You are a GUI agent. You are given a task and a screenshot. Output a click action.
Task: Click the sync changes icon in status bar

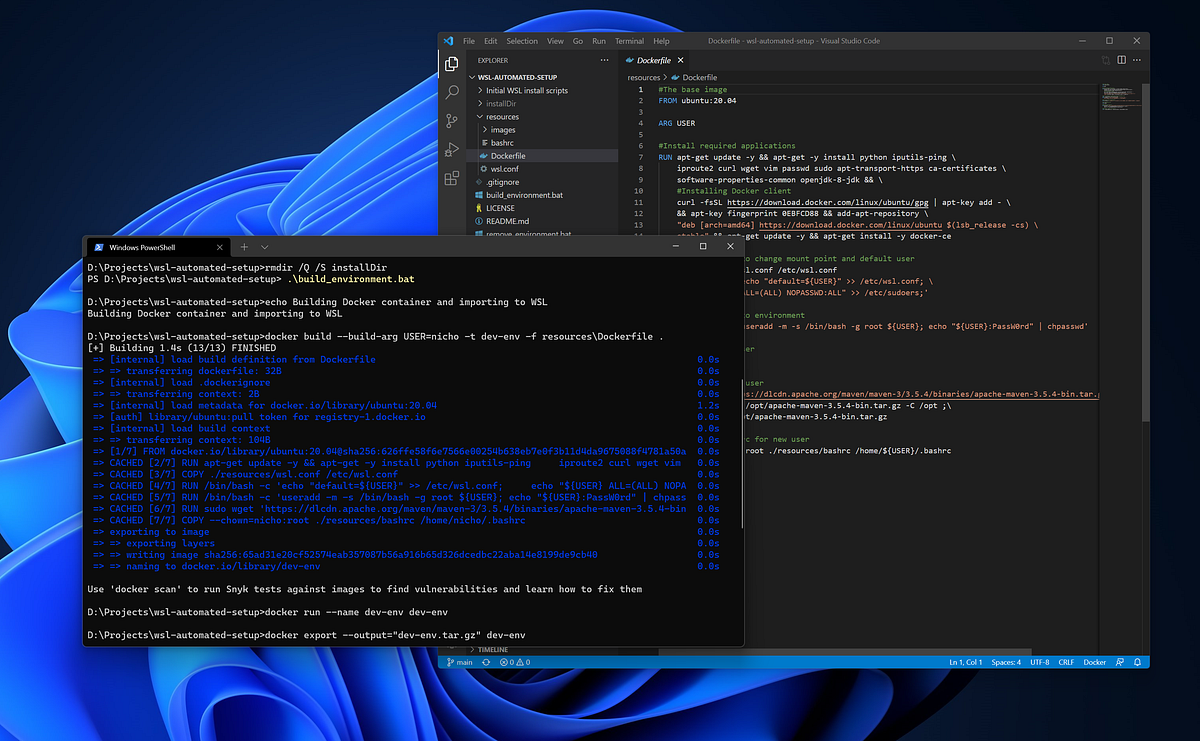489,662
